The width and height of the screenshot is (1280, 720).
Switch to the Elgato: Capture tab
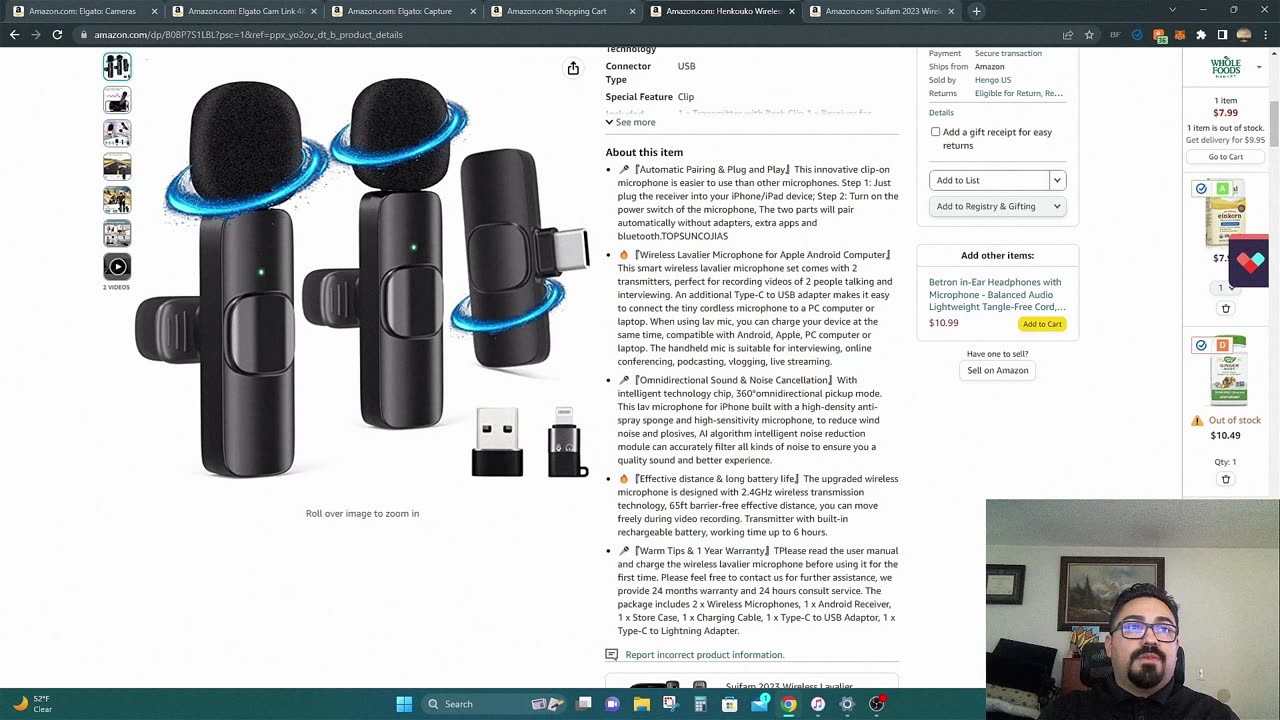[403, 11]
